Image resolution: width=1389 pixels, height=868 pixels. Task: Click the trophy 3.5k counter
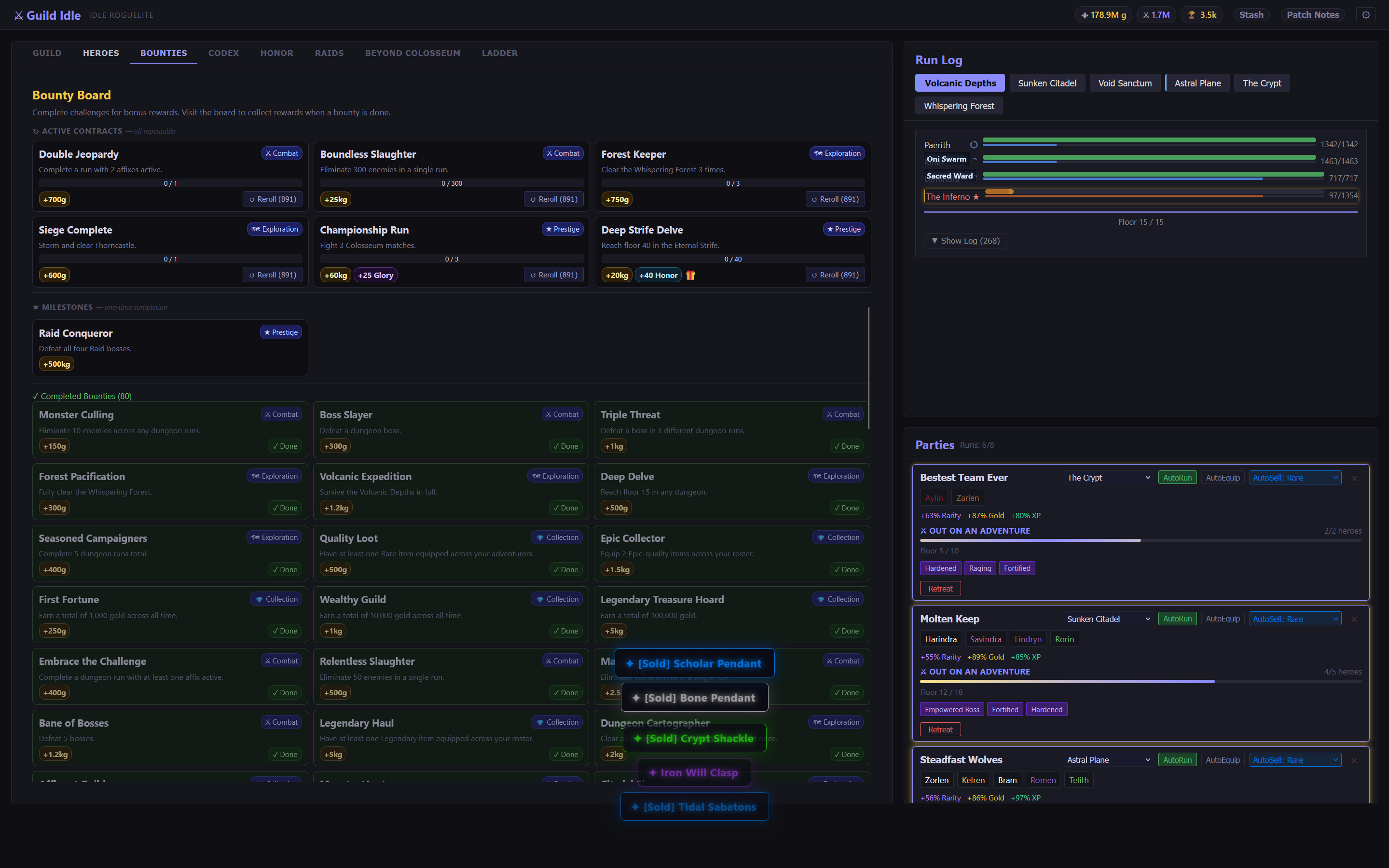click(1202, 15)
